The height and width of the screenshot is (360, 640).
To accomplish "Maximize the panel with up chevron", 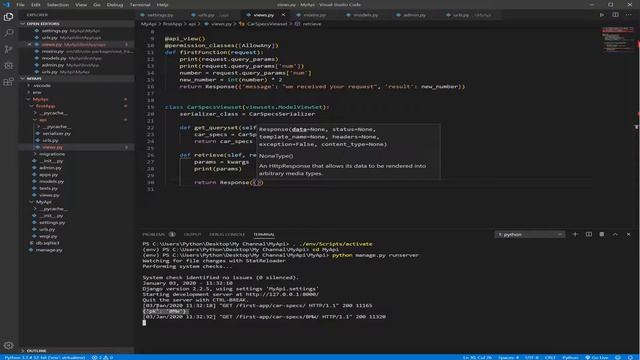I will click(x=615, y=234).
